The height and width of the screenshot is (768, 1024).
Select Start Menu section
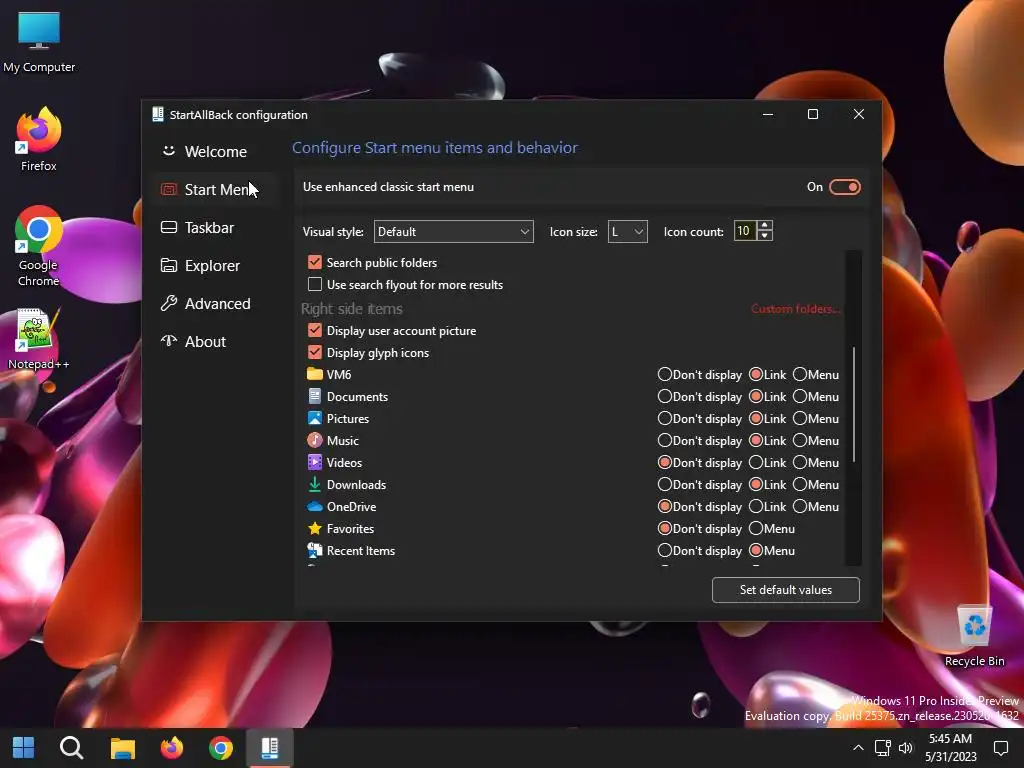click(x=216, y=189)
